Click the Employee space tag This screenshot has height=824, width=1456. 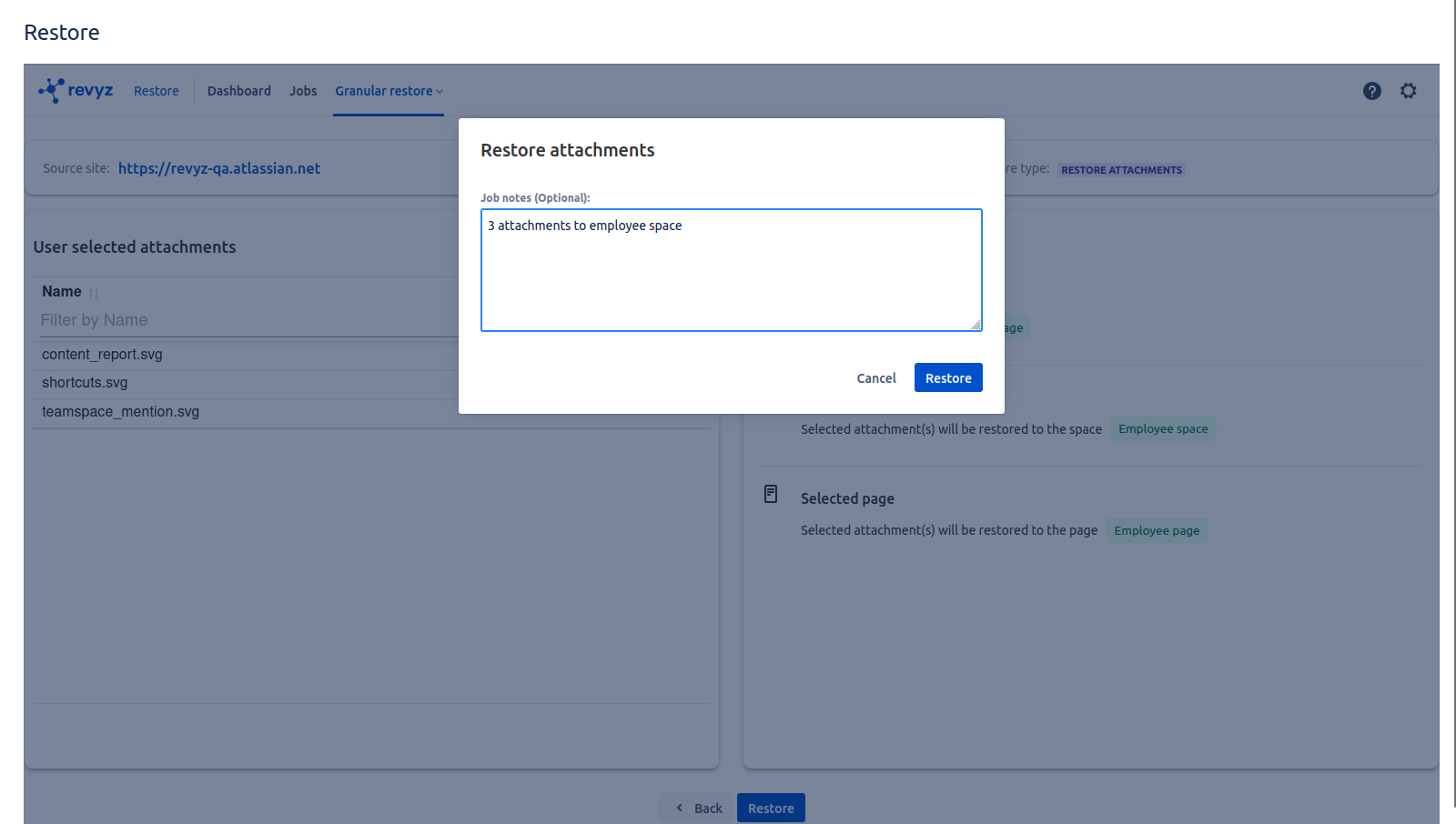pyautogui.click(x=1162, y=429)
